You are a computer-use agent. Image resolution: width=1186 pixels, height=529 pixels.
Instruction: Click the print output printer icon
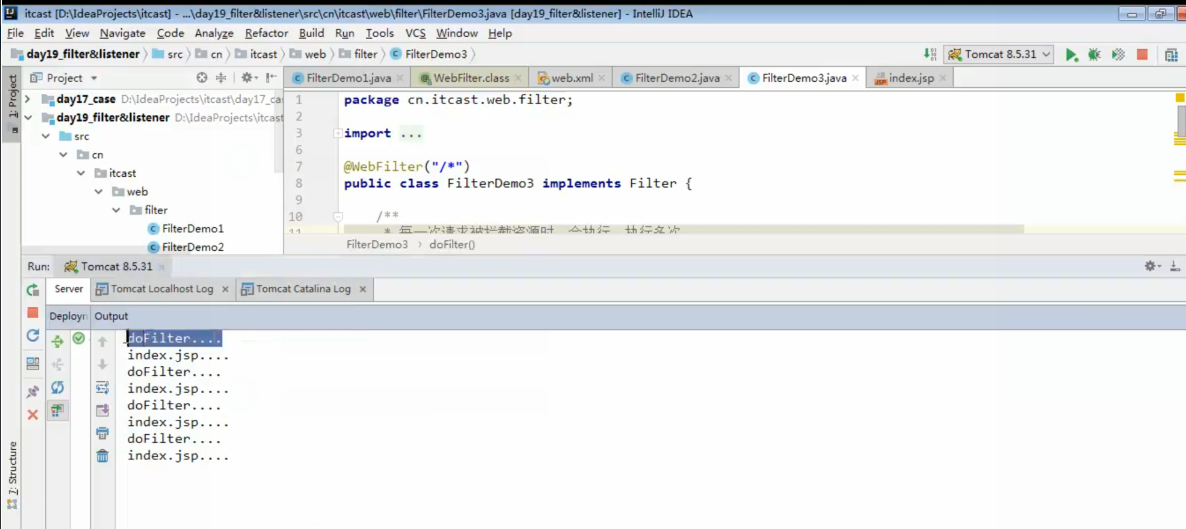(103, 433)
